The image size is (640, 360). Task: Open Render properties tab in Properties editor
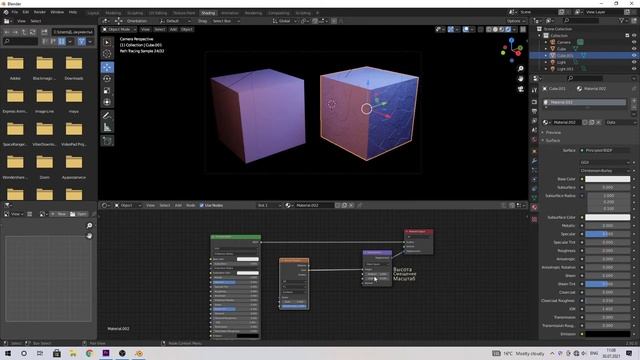pyautogui.click(x=534, y=102)
